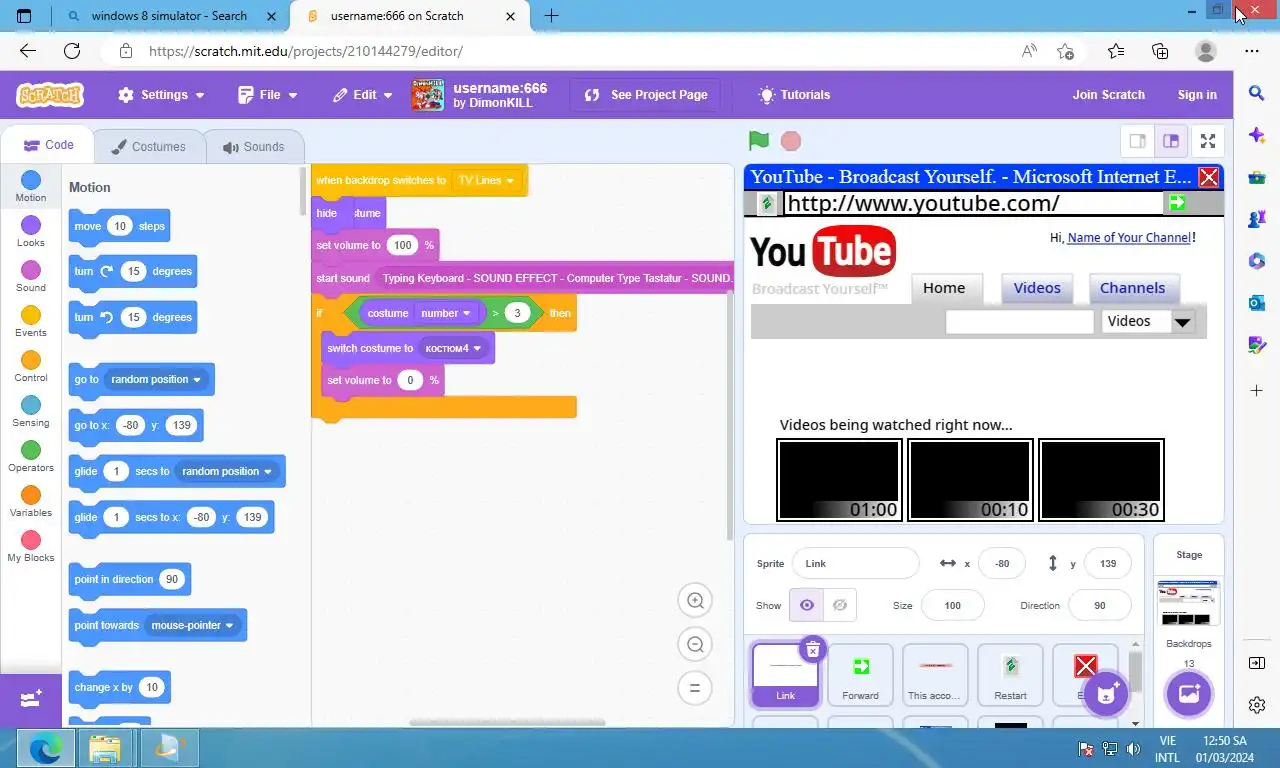Add this page to favorites star
The height and width of the screenshot is (768, 1280).
1066,51
